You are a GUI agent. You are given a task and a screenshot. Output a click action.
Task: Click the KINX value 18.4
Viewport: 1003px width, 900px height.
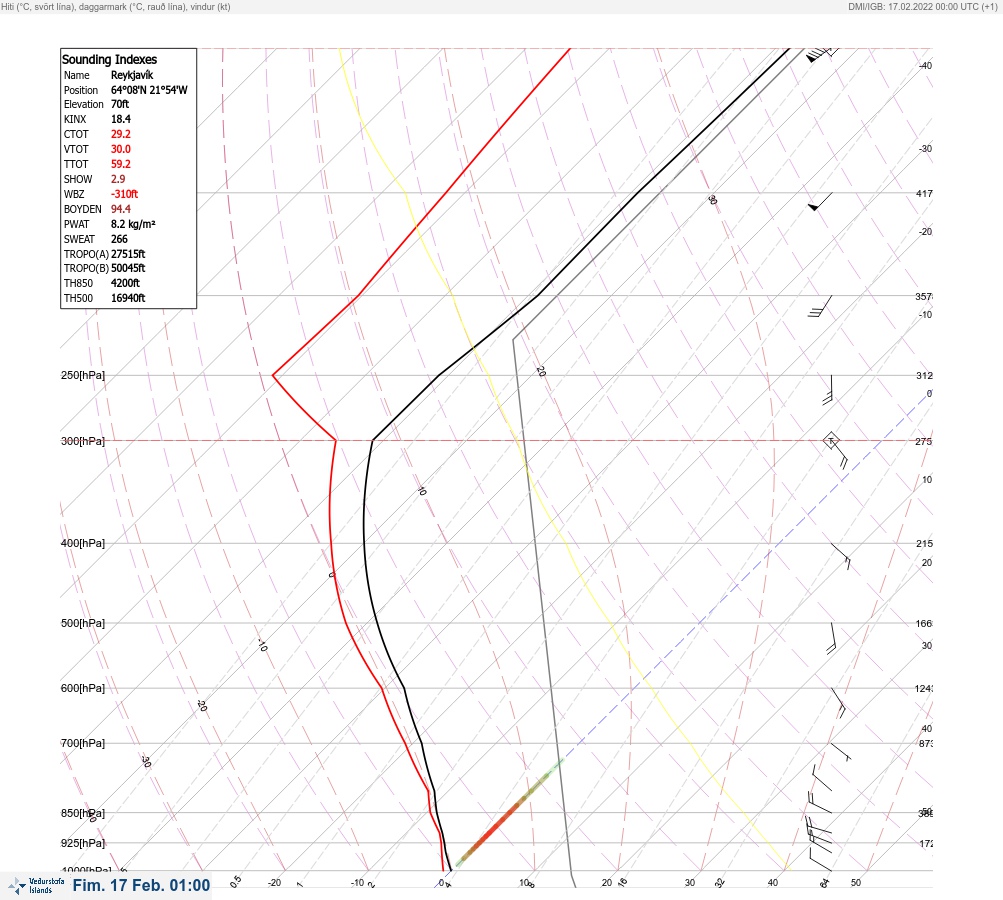click(x=120, y=119)
